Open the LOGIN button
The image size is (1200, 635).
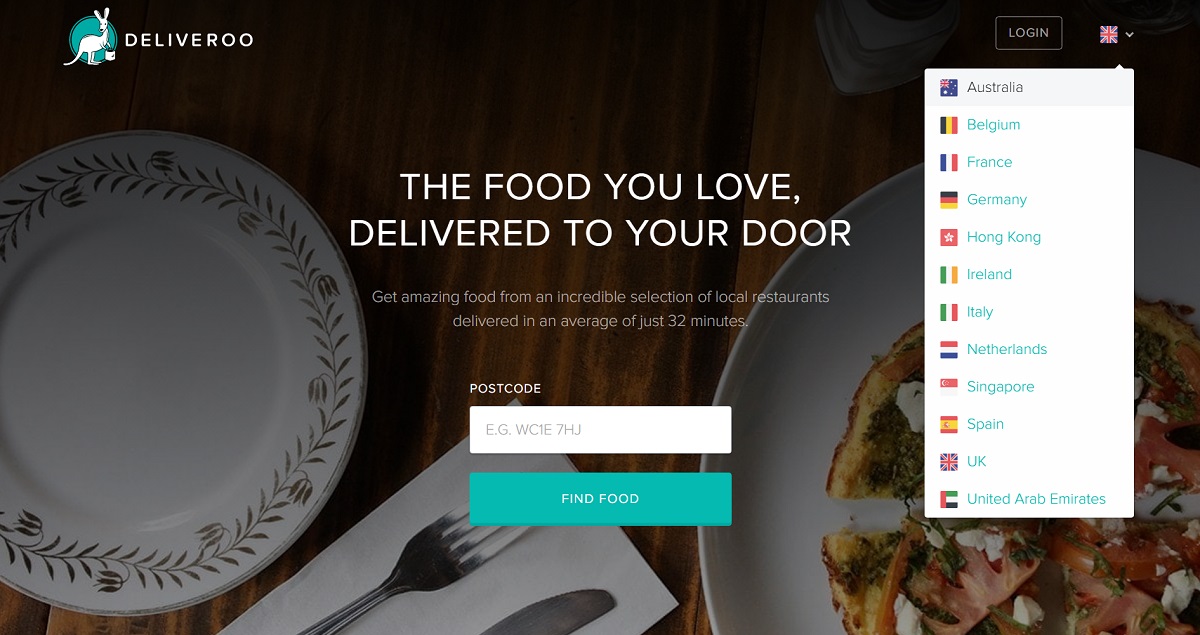point(1028,33)
